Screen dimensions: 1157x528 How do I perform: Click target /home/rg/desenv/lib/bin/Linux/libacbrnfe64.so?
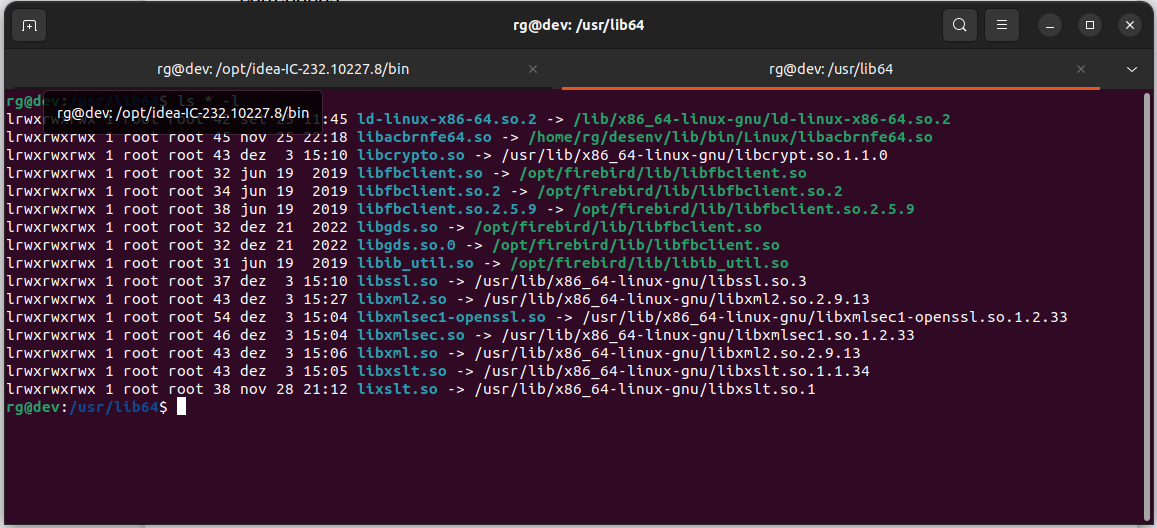point(730,137)
